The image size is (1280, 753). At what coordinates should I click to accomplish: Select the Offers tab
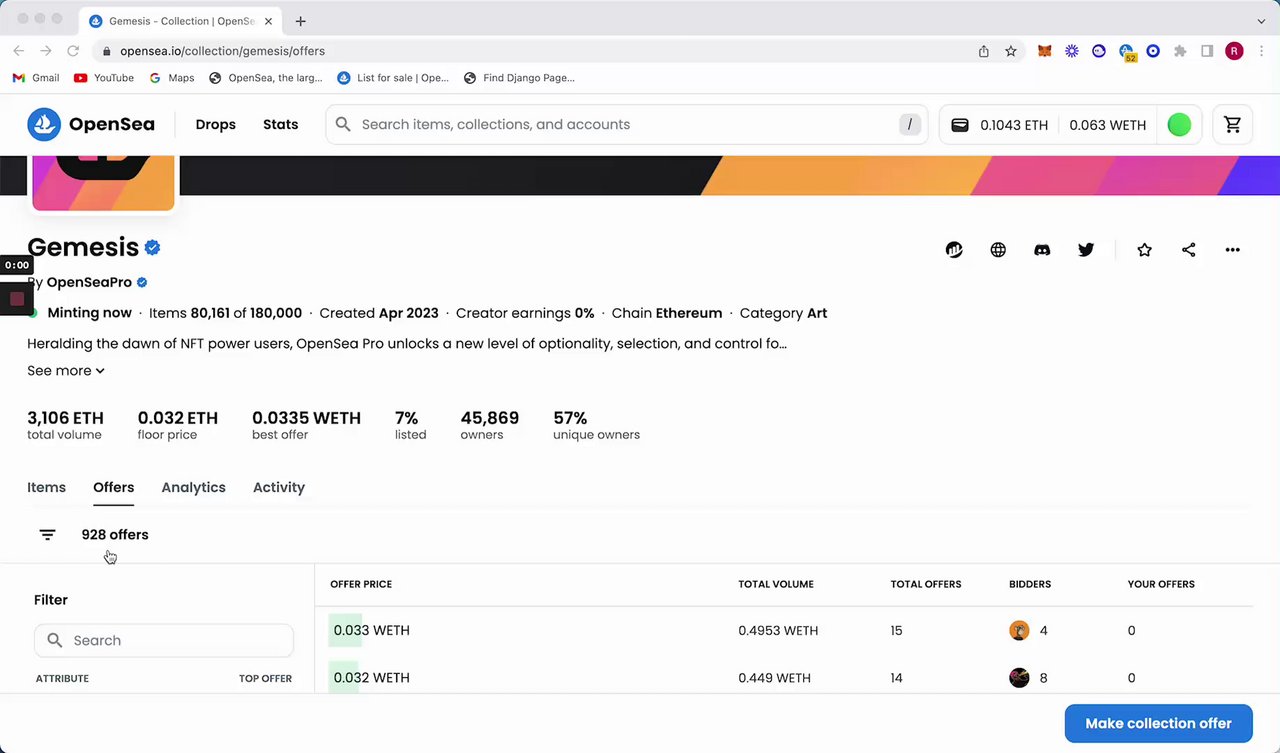pos(113,487)
